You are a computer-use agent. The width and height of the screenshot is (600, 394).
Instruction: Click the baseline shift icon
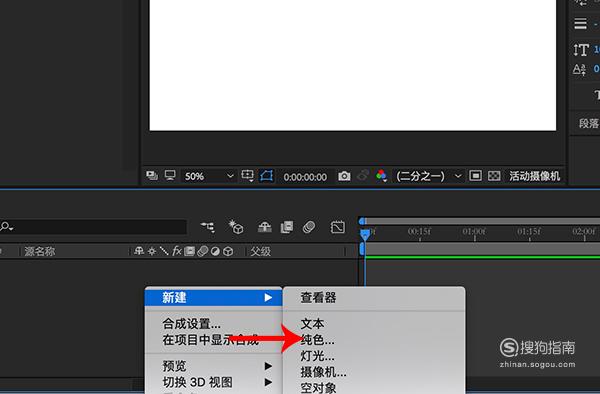click(x=579, y=69)
